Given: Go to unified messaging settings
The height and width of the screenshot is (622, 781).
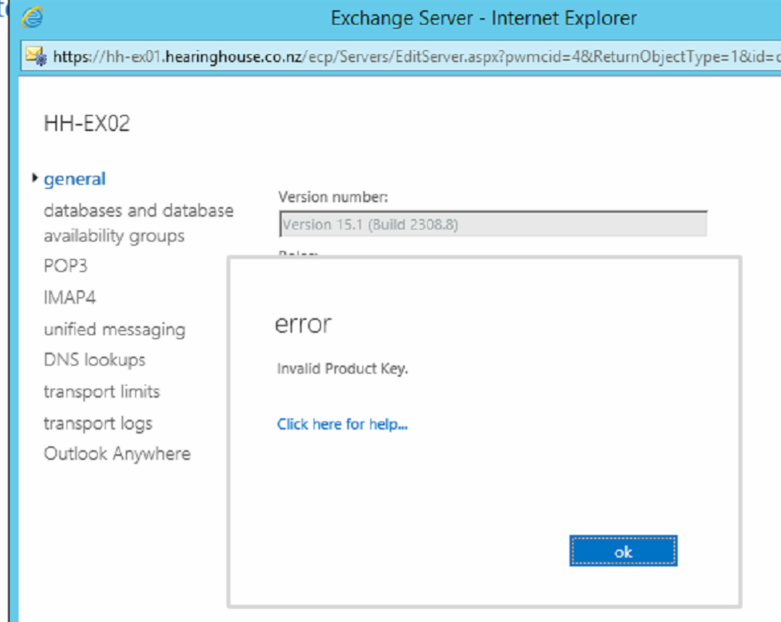Looking at the screenshot, I should 115,330.
